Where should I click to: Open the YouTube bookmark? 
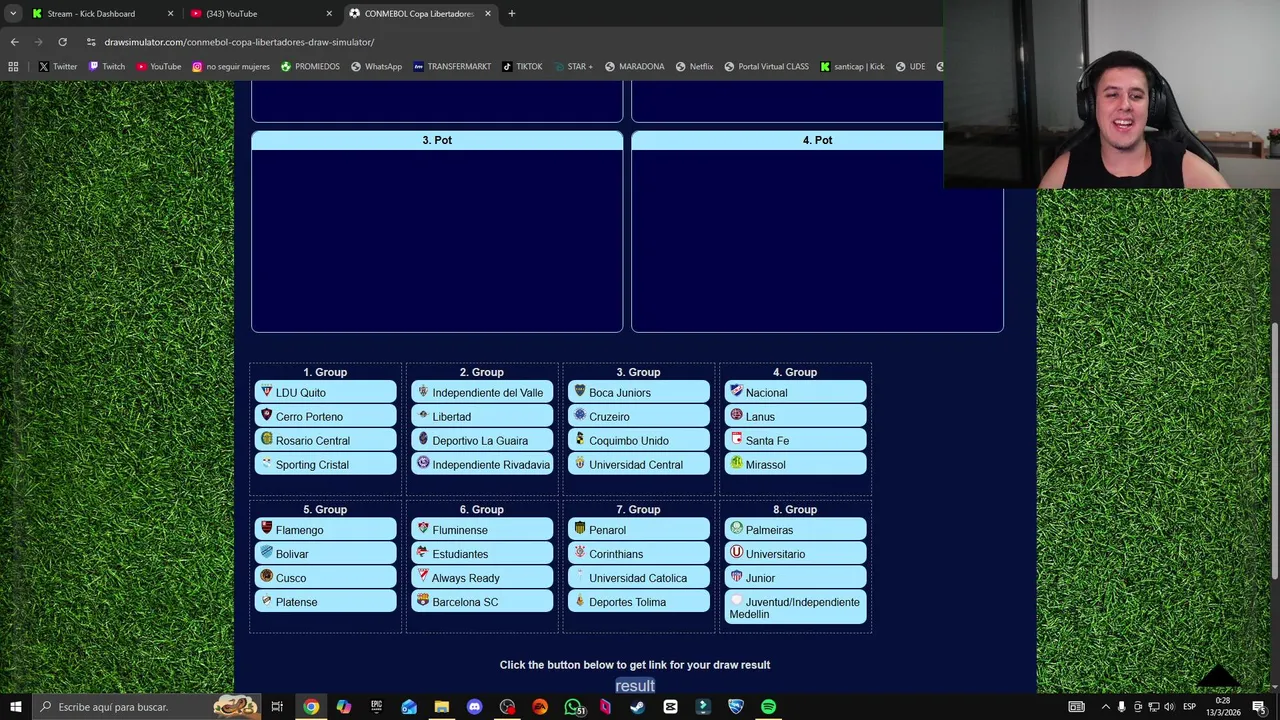158,67
